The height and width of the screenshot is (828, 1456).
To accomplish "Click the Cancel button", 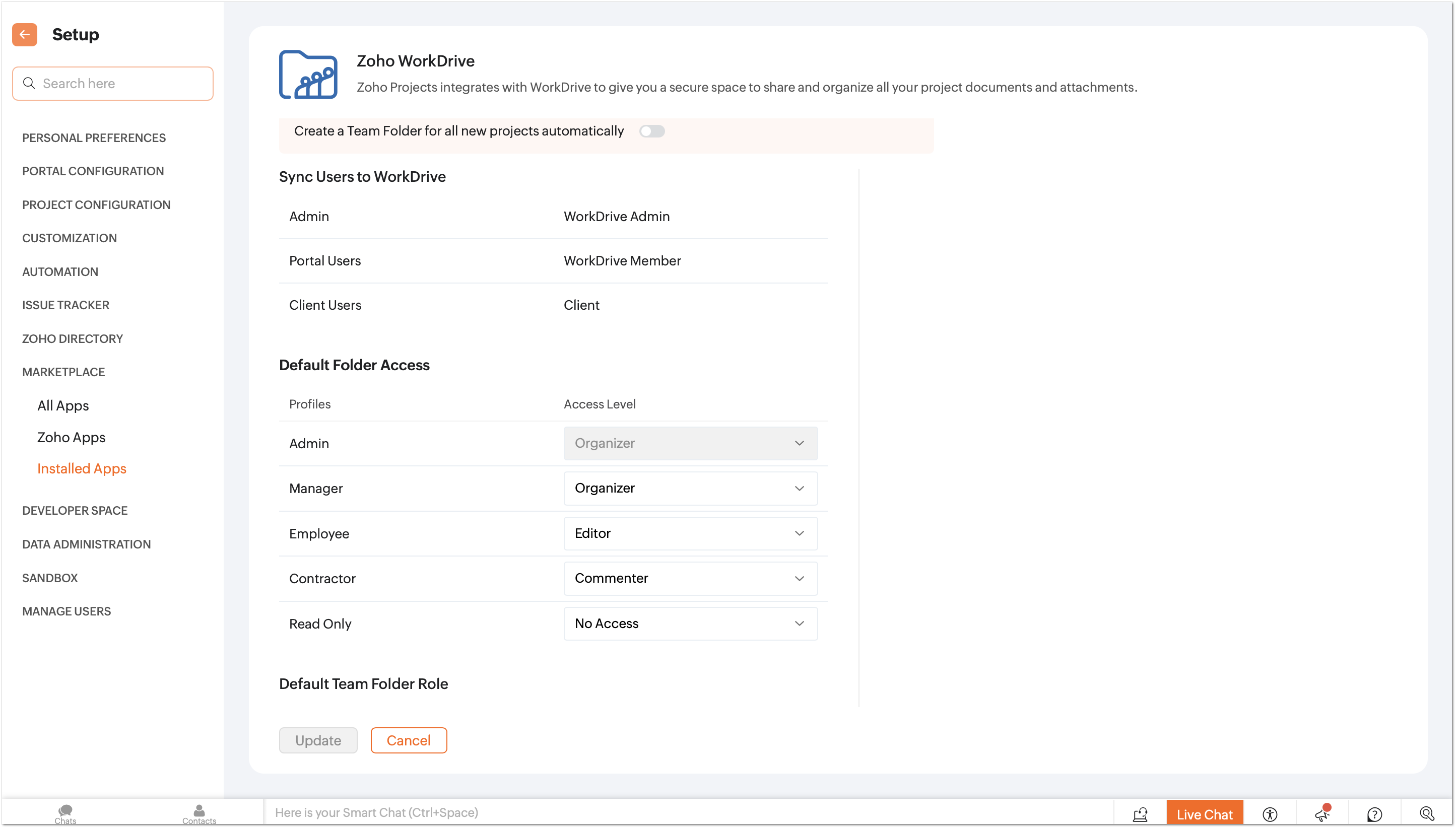I will coord(409,740).
